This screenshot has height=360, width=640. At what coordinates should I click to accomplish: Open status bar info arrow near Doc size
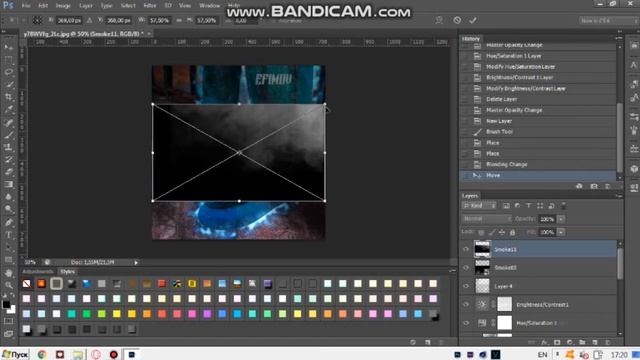point(136,262)
